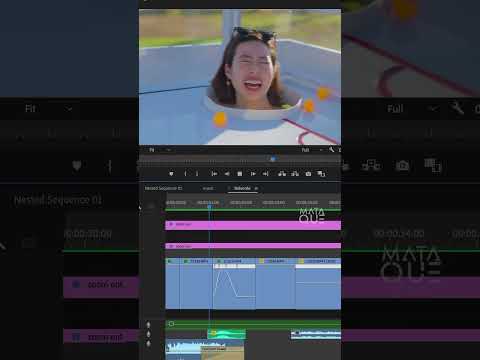Image resolution: width=480 pixels, height=360 pixels.
Task: Click the Export Frame camera icon
Action: coord(308,174)
